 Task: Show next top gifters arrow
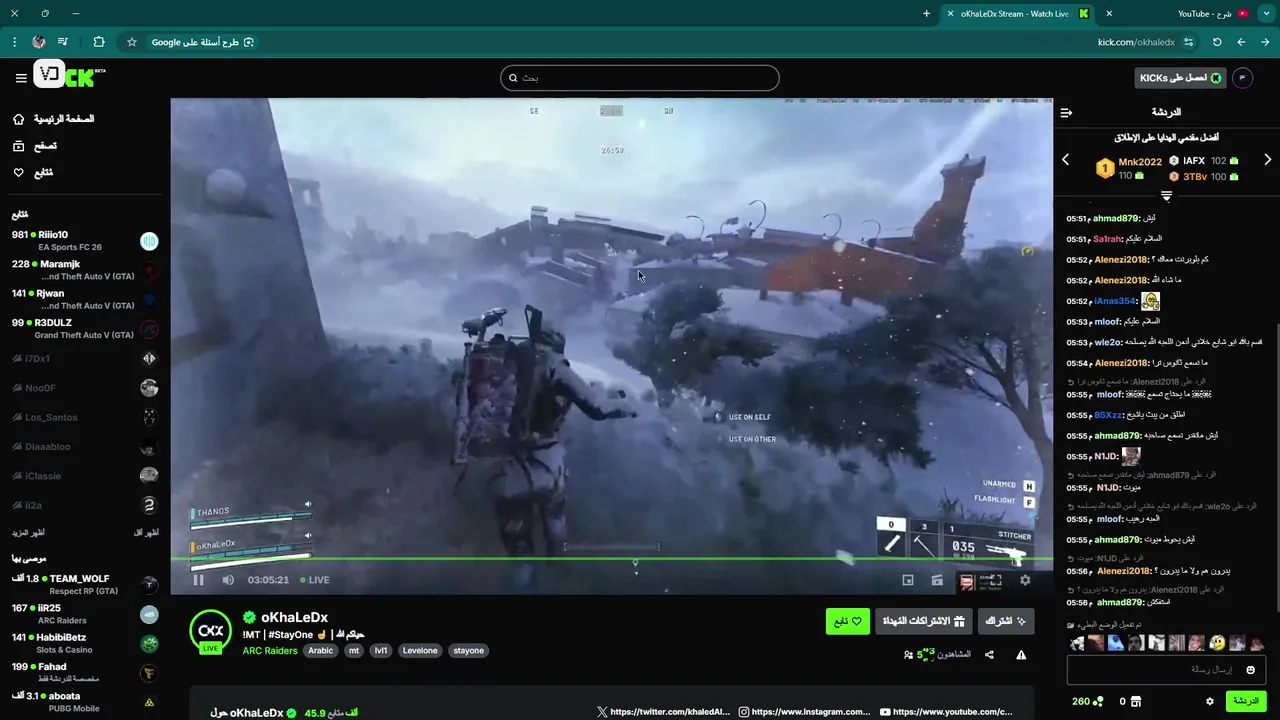[x=1267, y=160]
